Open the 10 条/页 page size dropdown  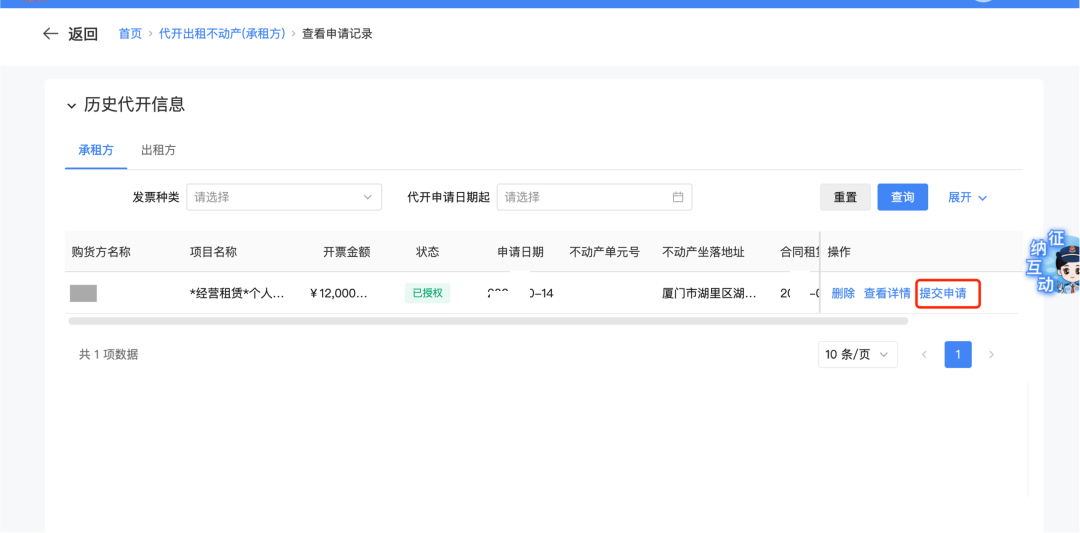pos(858,355)
